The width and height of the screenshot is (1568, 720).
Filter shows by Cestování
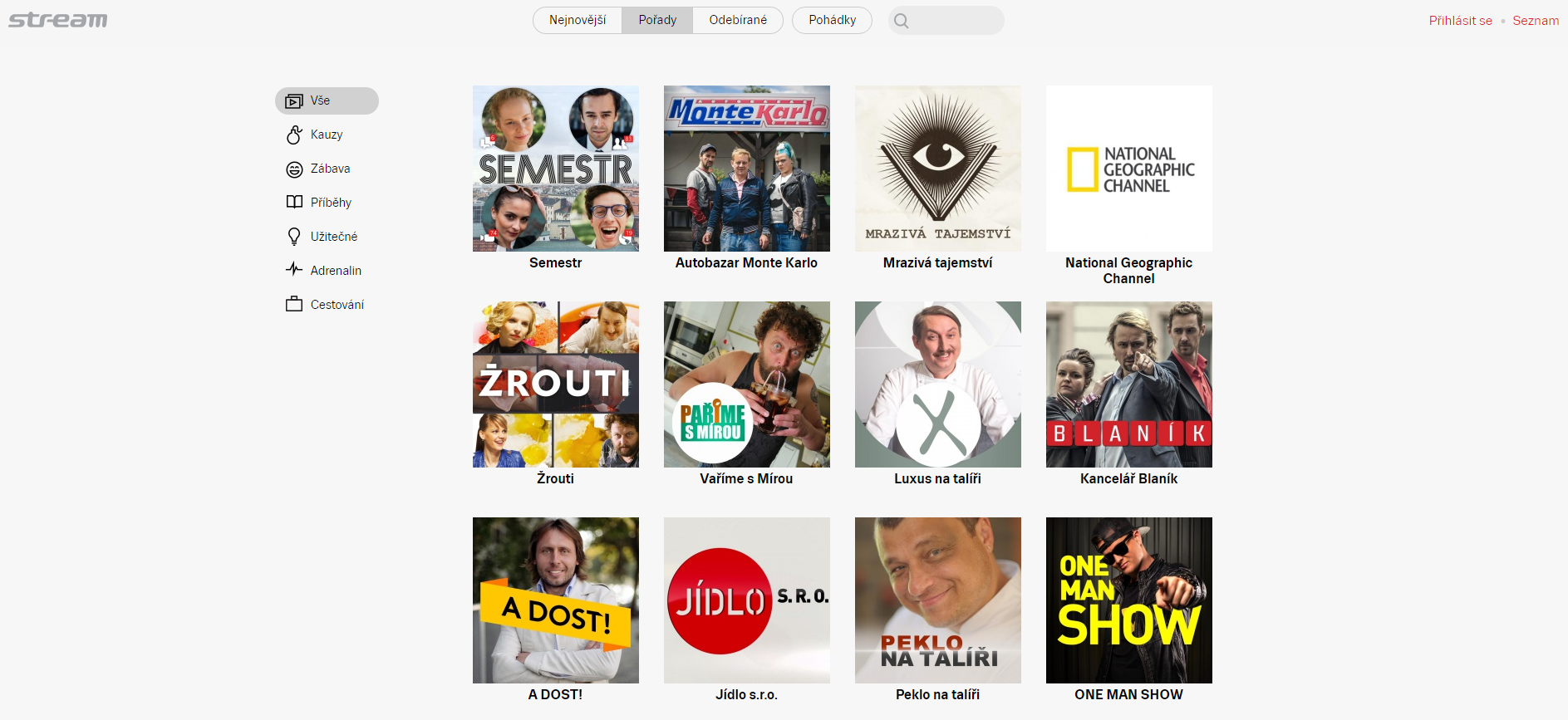coord(337,305)
